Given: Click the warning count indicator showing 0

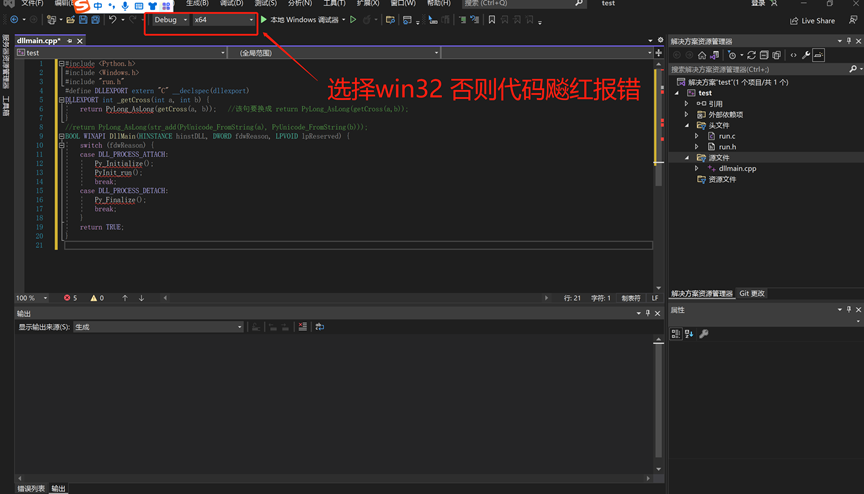Looking at the screenshot, I should coord(97,298).
